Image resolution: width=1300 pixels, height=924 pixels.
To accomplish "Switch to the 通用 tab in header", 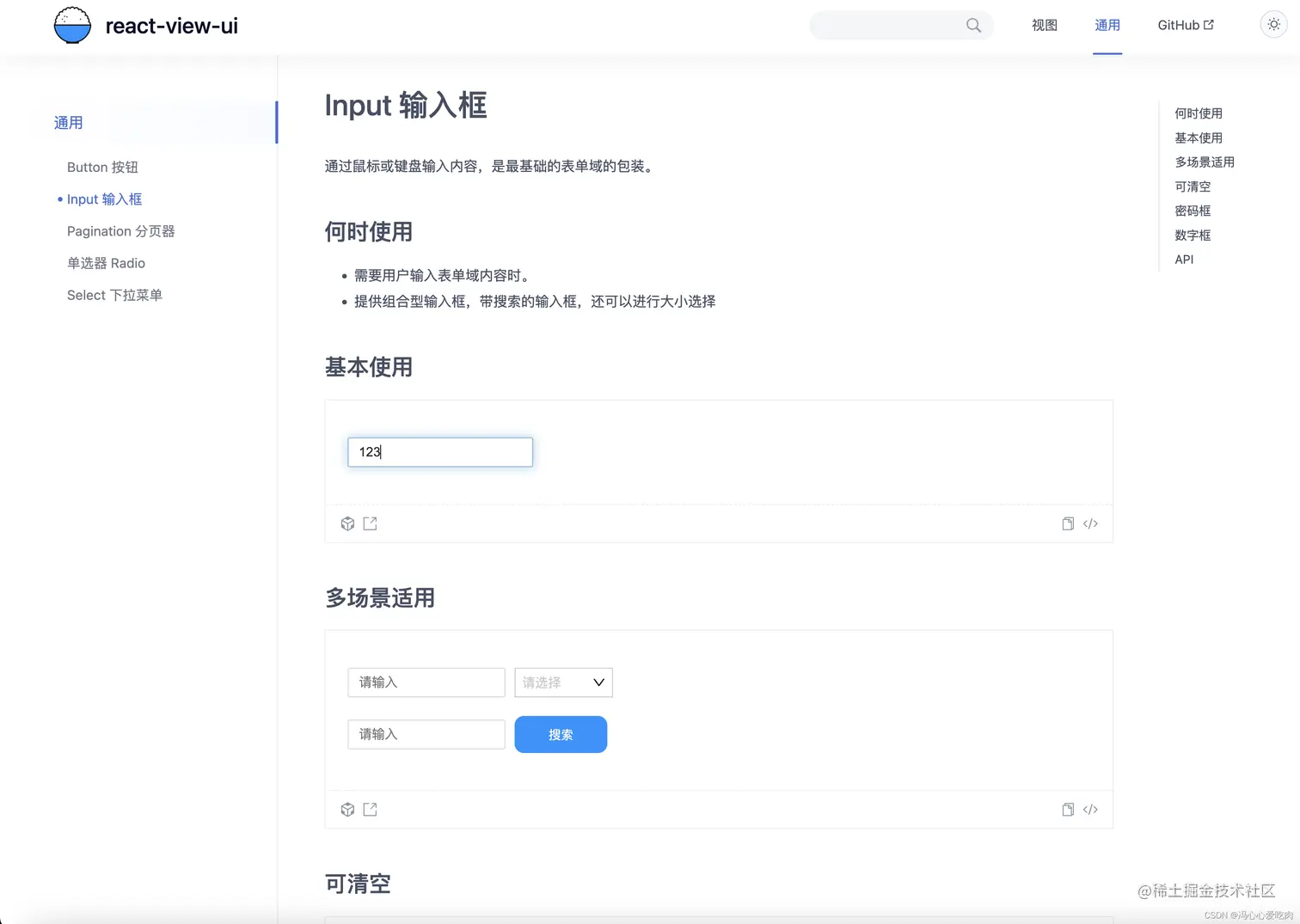I will tap(1107, 25).
